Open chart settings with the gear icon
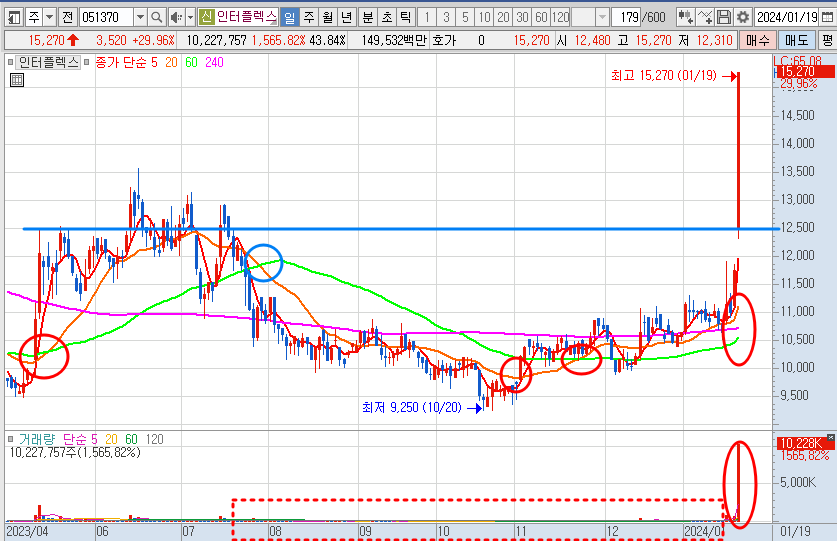 click(743, 18)
